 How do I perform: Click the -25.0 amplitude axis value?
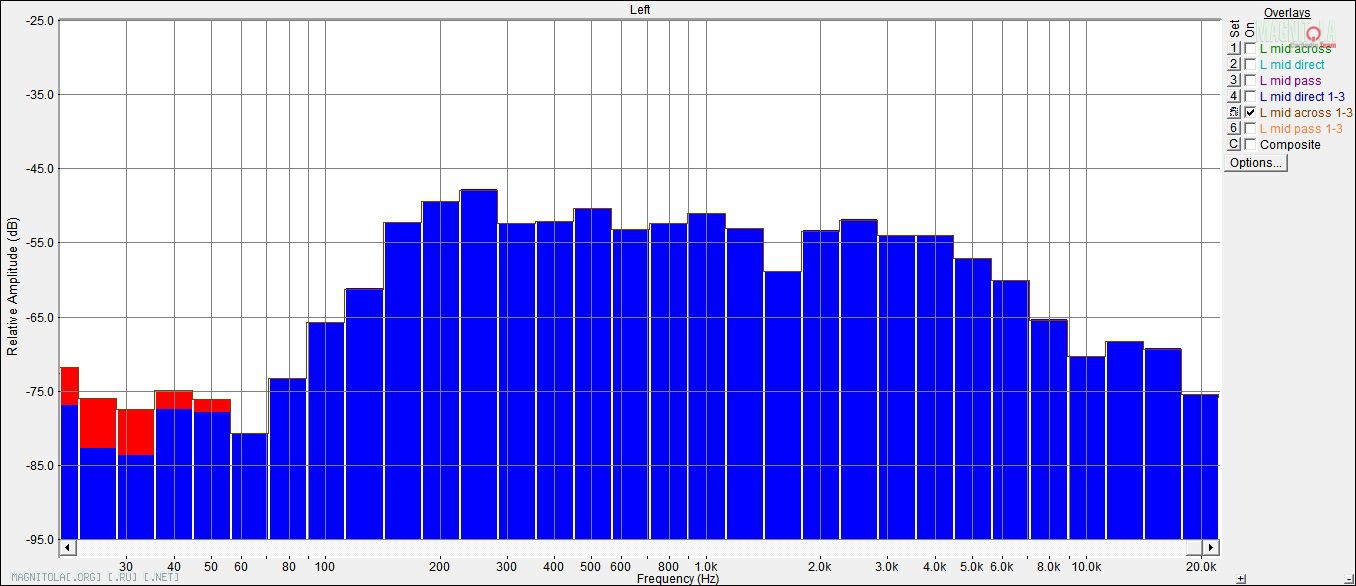[x=41, y=20]
